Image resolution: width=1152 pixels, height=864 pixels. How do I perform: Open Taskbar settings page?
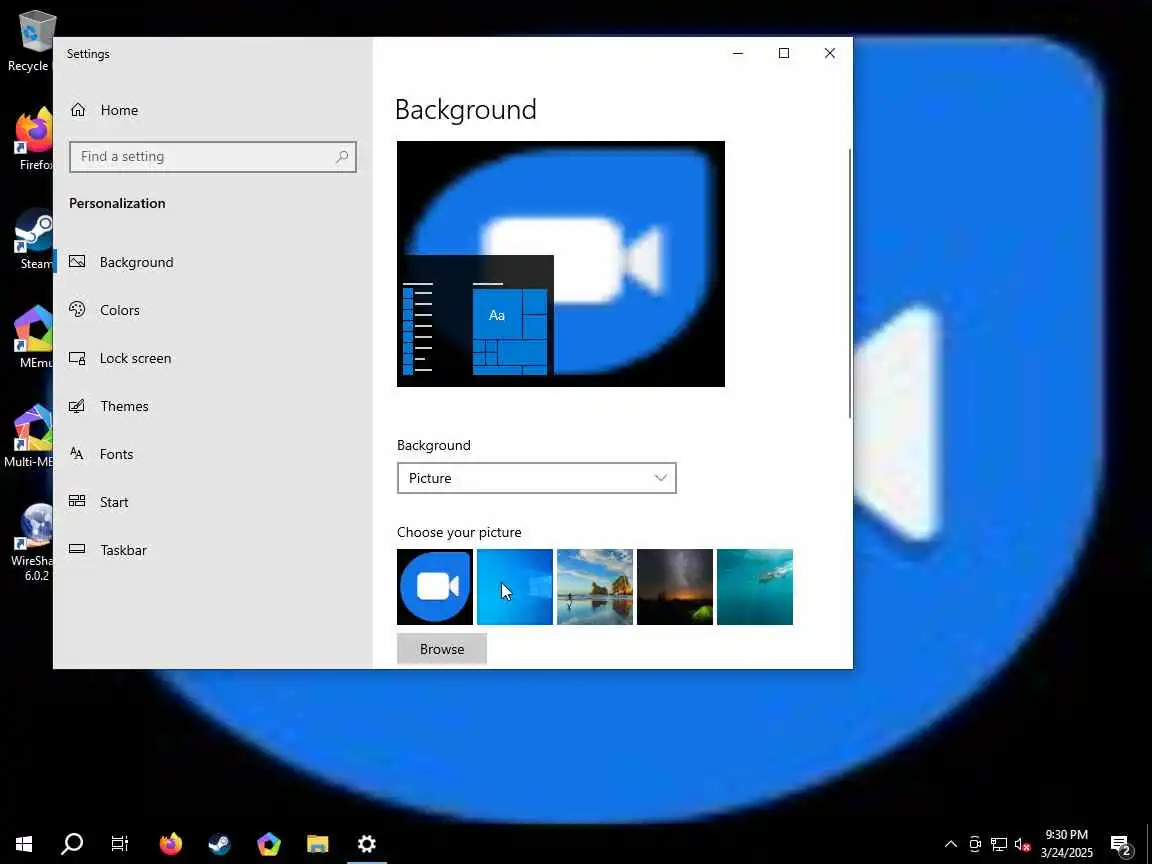213,550
